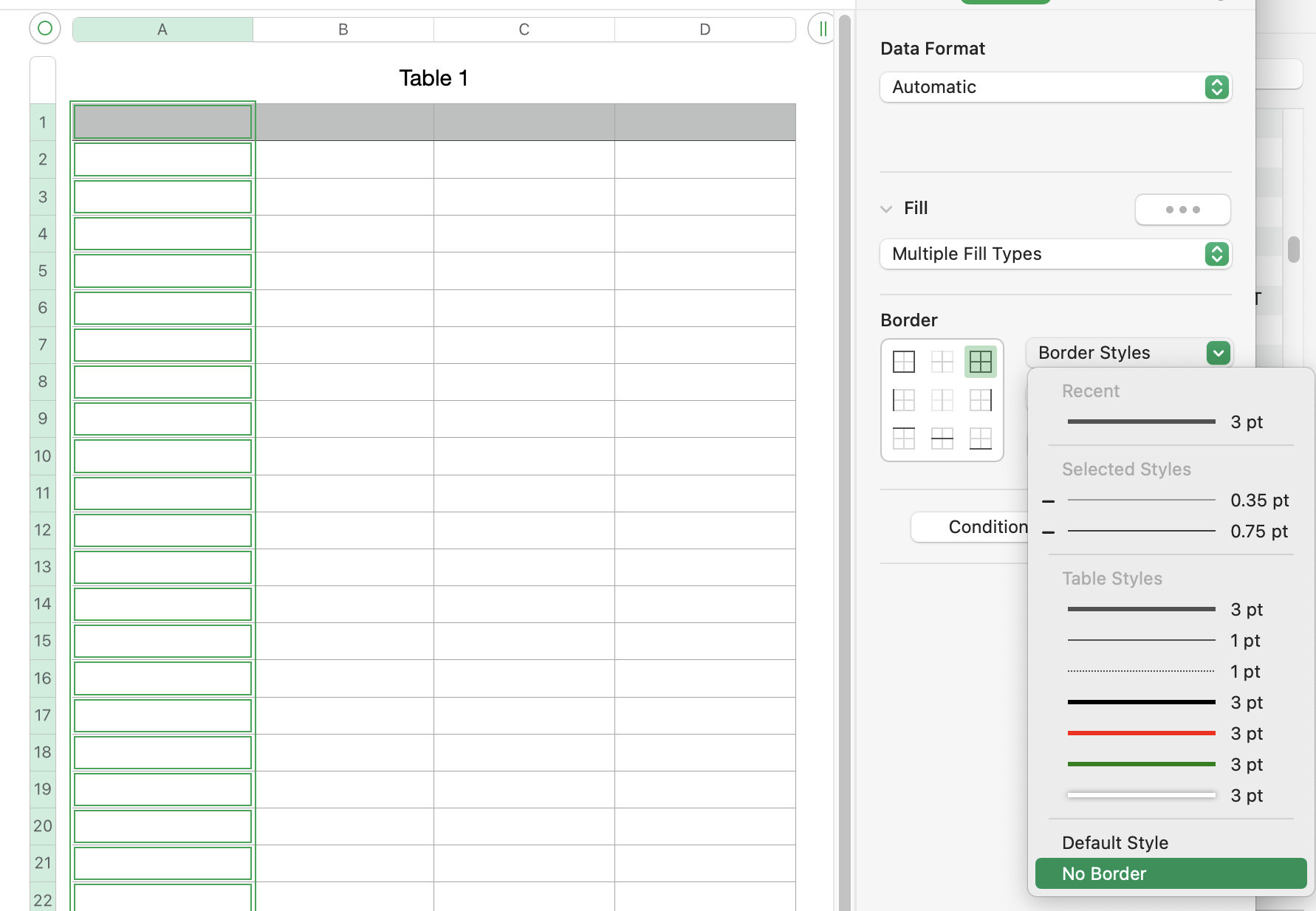The image size is (1316, 911).
Task: Open the Border Styles dropdown
Action: coord(1128,353)
